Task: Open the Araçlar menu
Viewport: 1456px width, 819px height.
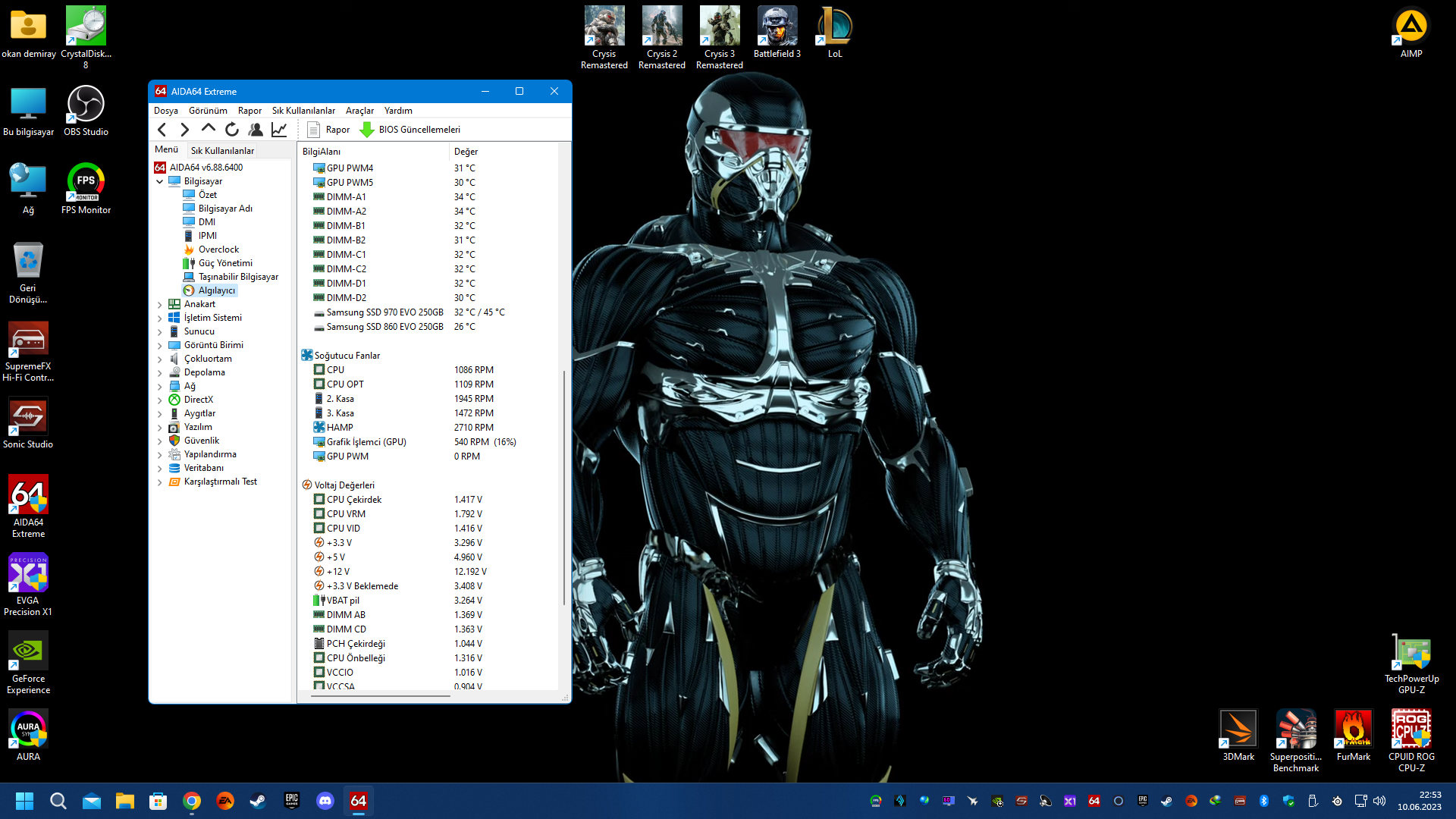Action: (359, 111)
